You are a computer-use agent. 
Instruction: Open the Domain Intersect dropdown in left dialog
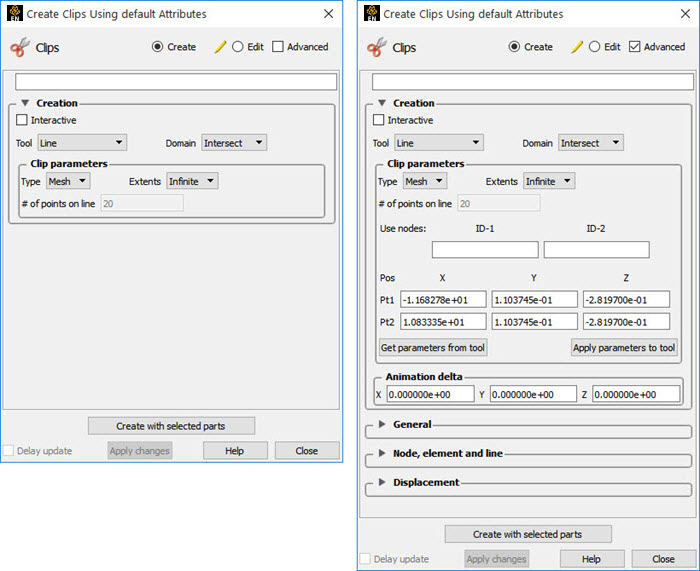pos(234,143)
